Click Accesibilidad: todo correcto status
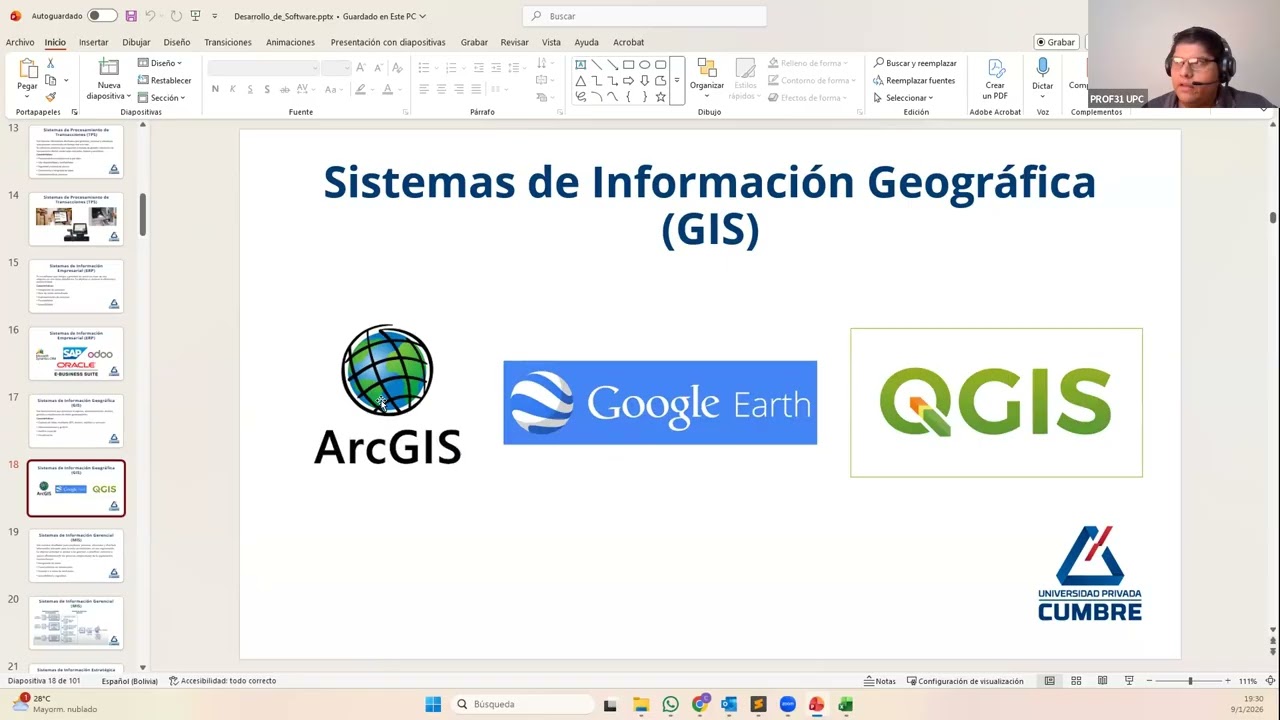The image size is (1280, 720). pos(222,681)
